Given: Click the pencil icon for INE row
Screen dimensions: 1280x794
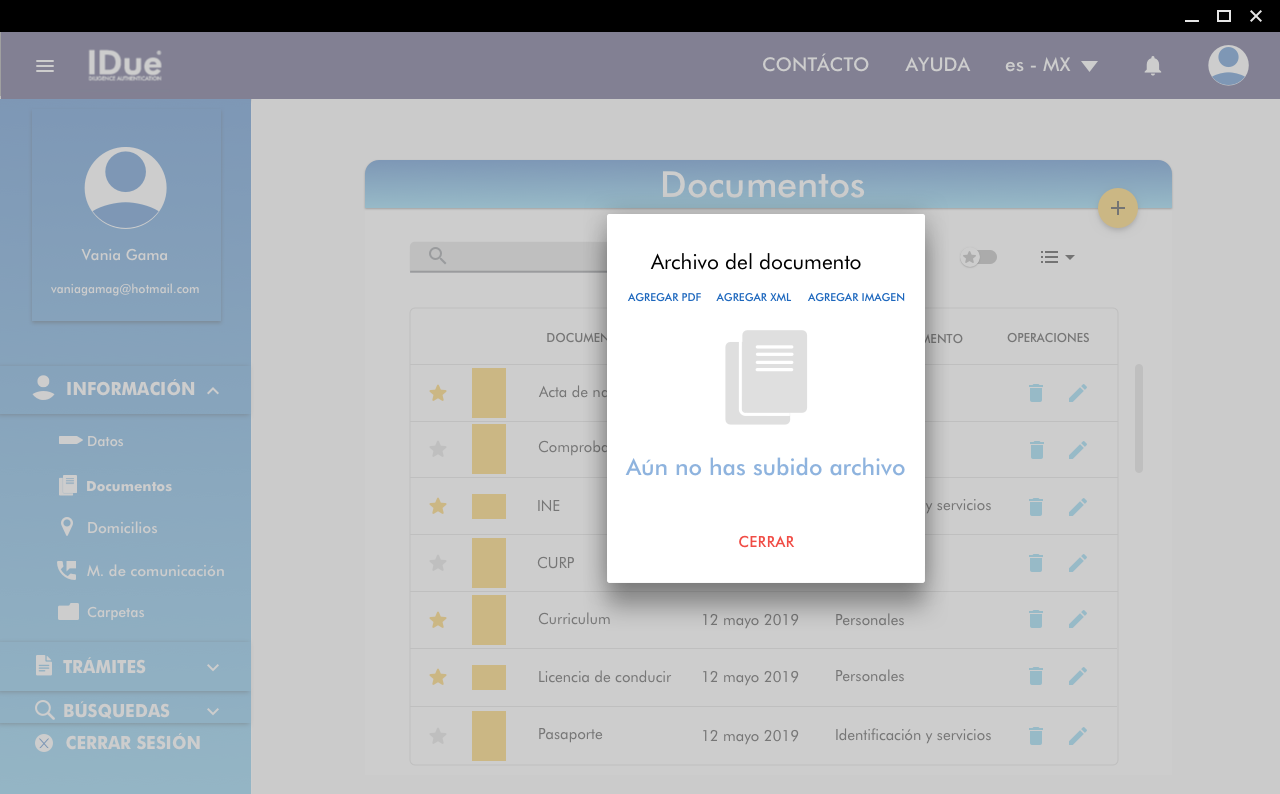Looking at the screenshot, I should (x=1077, y=507).
